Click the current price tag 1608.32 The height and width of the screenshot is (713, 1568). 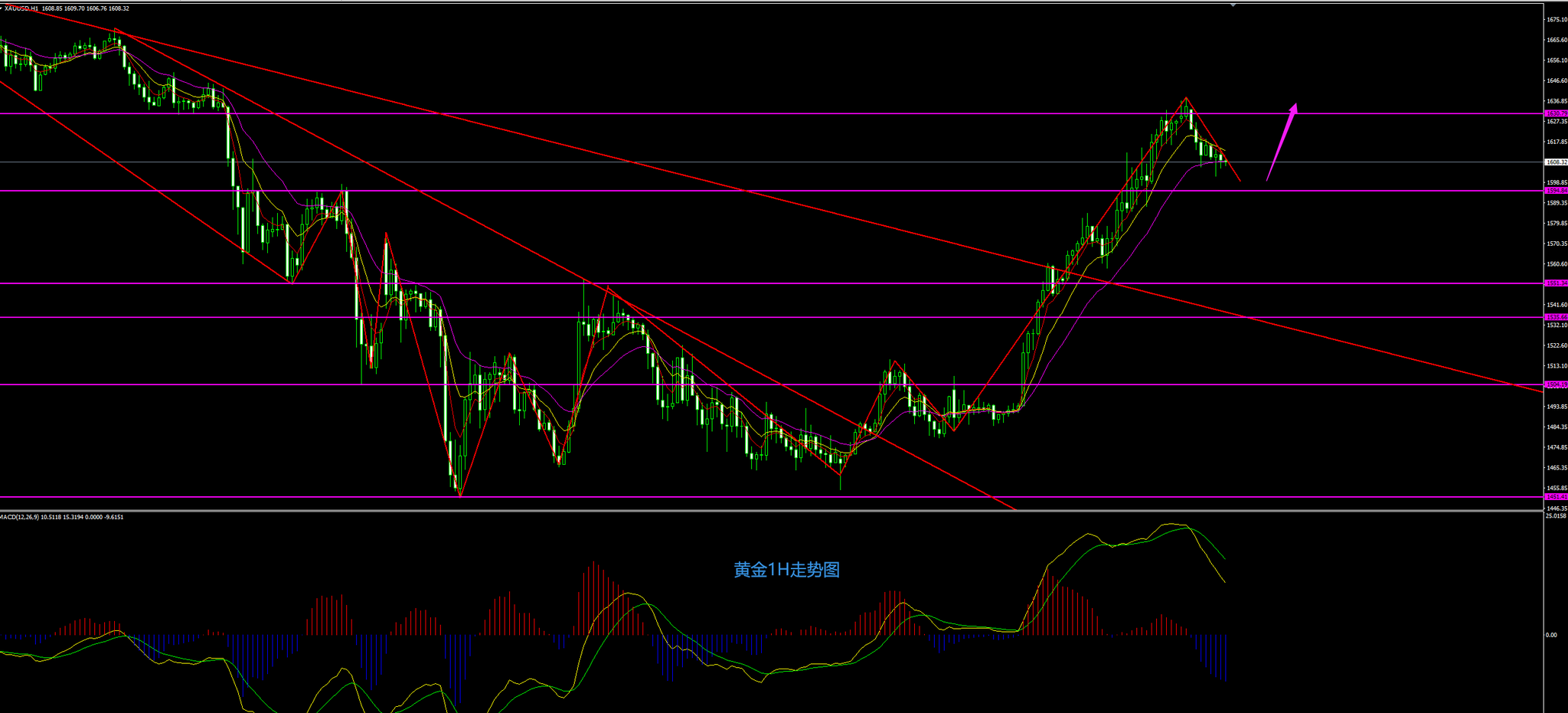[x=1557, y=162]
